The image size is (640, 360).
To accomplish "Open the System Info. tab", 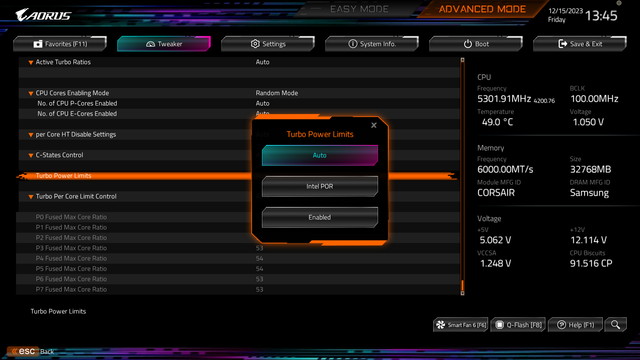I will [372, 44].
